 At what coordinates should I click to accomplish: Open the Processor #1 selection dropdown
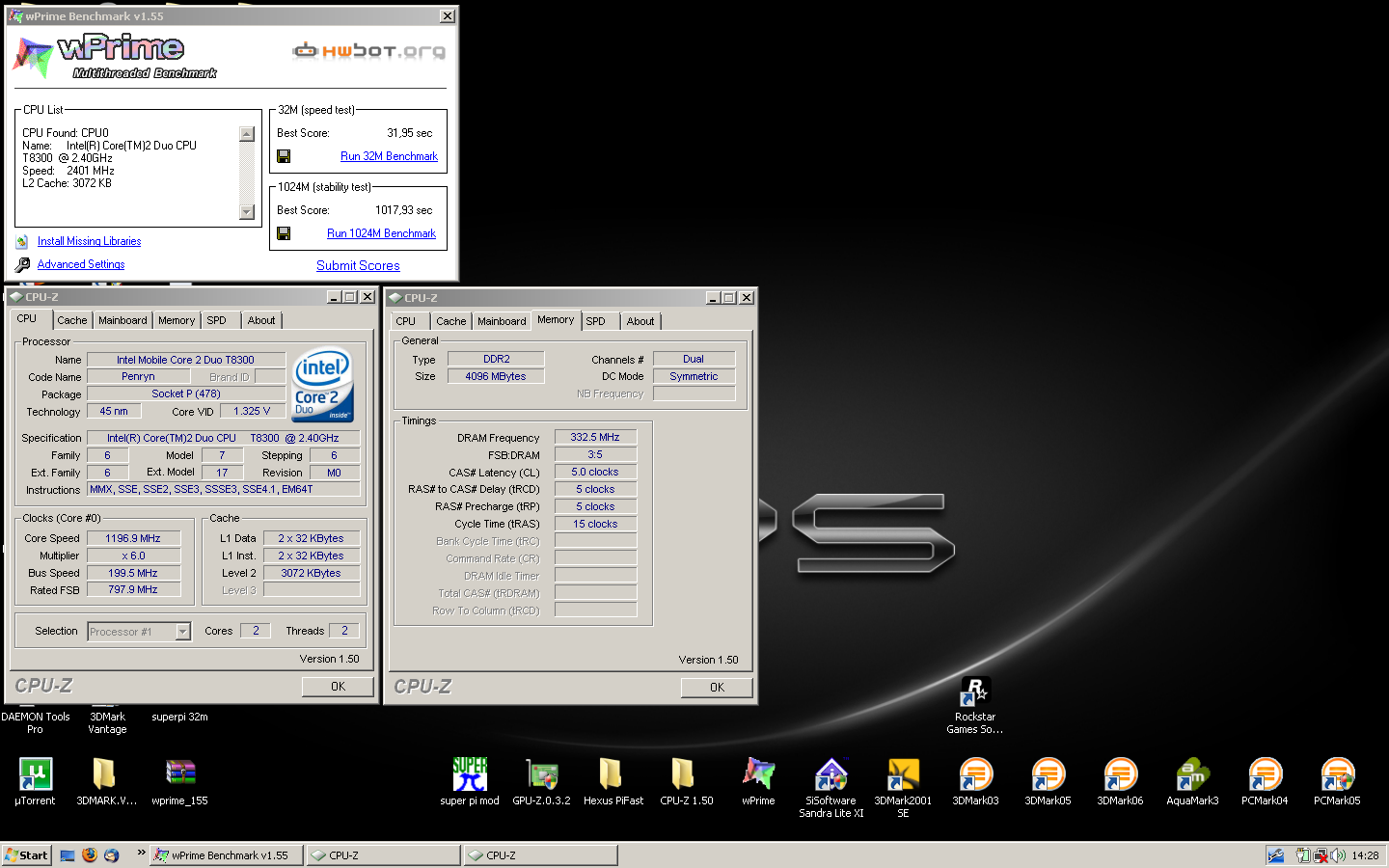click(182, 632)
